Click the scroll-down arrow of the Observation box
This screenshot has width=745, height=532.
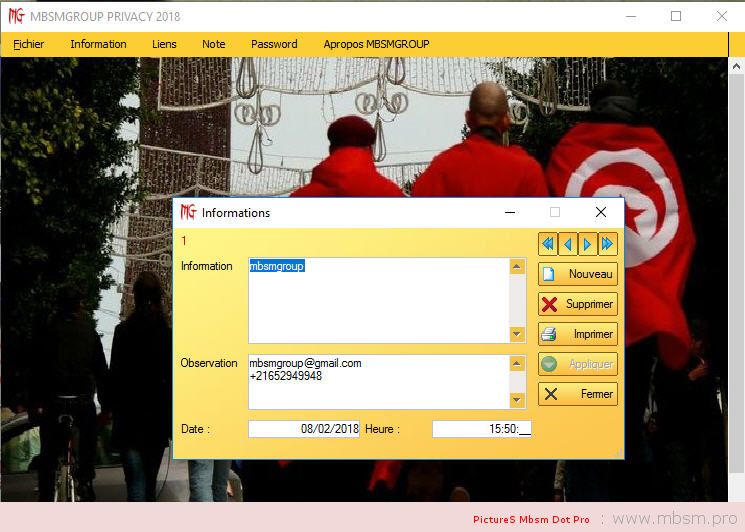(517, 400)
